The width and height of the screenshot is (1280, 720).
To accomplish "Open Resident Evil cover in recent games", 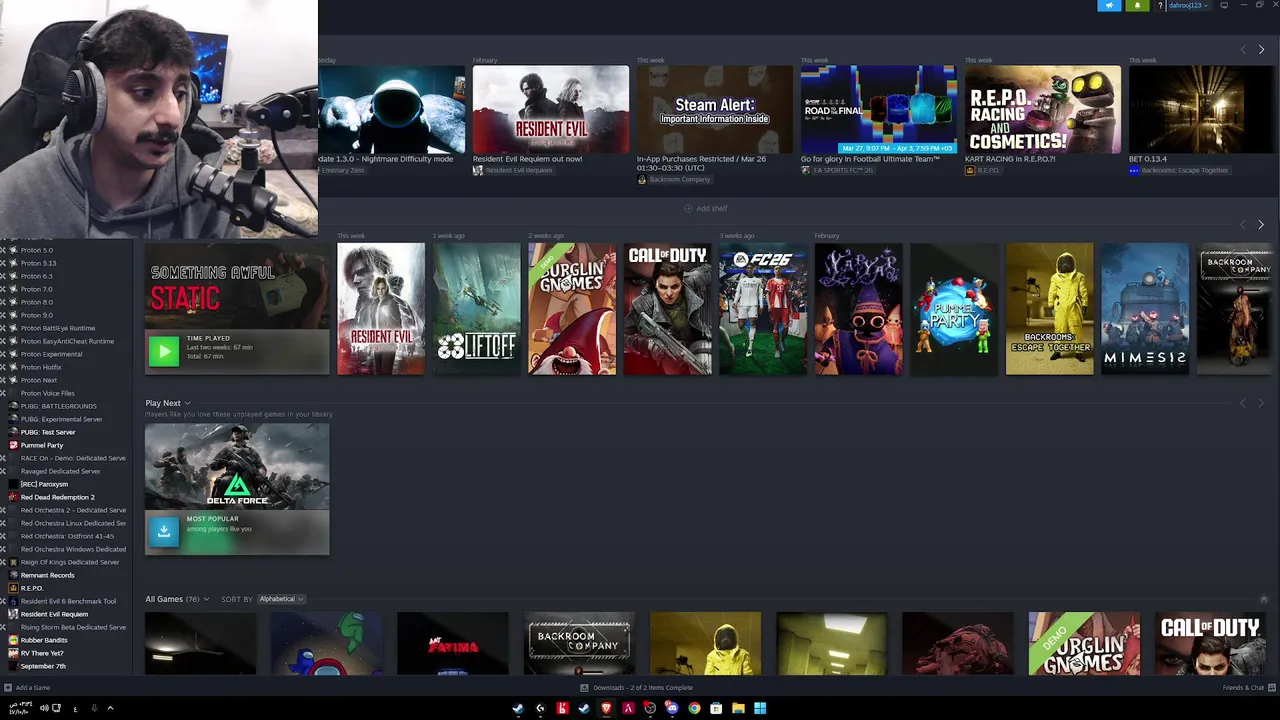I will click(x=381, y=309).
